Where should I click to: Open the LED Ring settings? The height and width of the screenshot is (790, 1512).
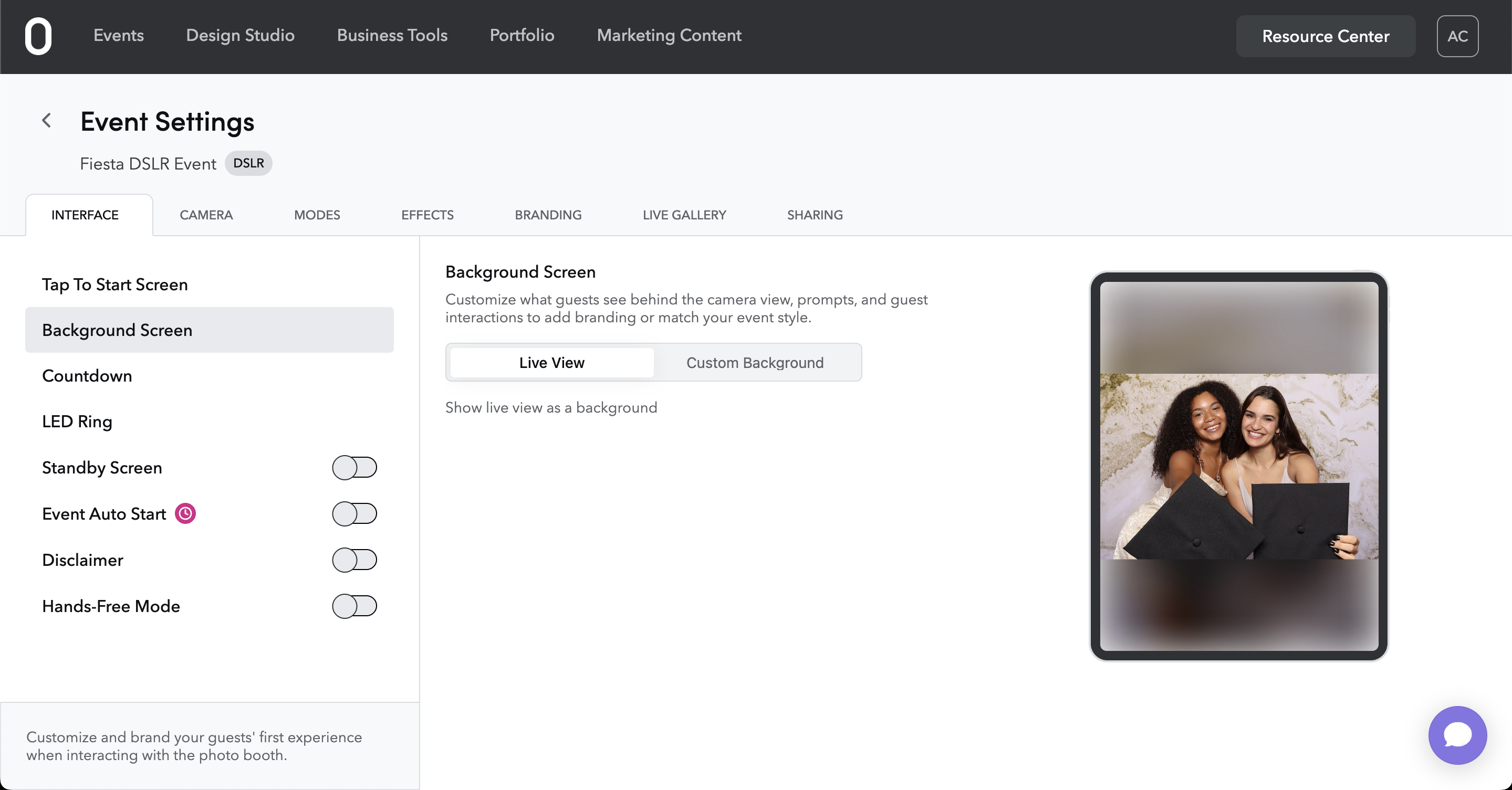pos(209,421)
